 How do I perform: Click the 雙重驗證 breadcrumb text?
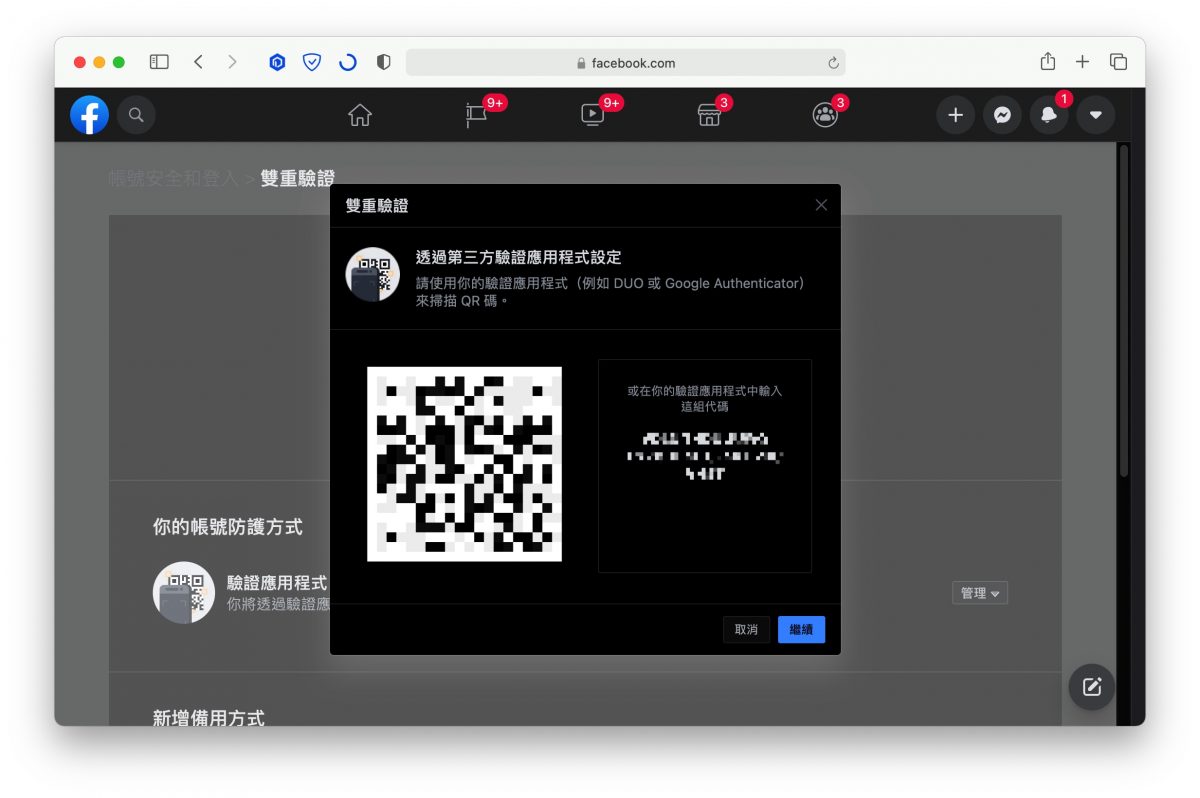(x=297, y=179)
